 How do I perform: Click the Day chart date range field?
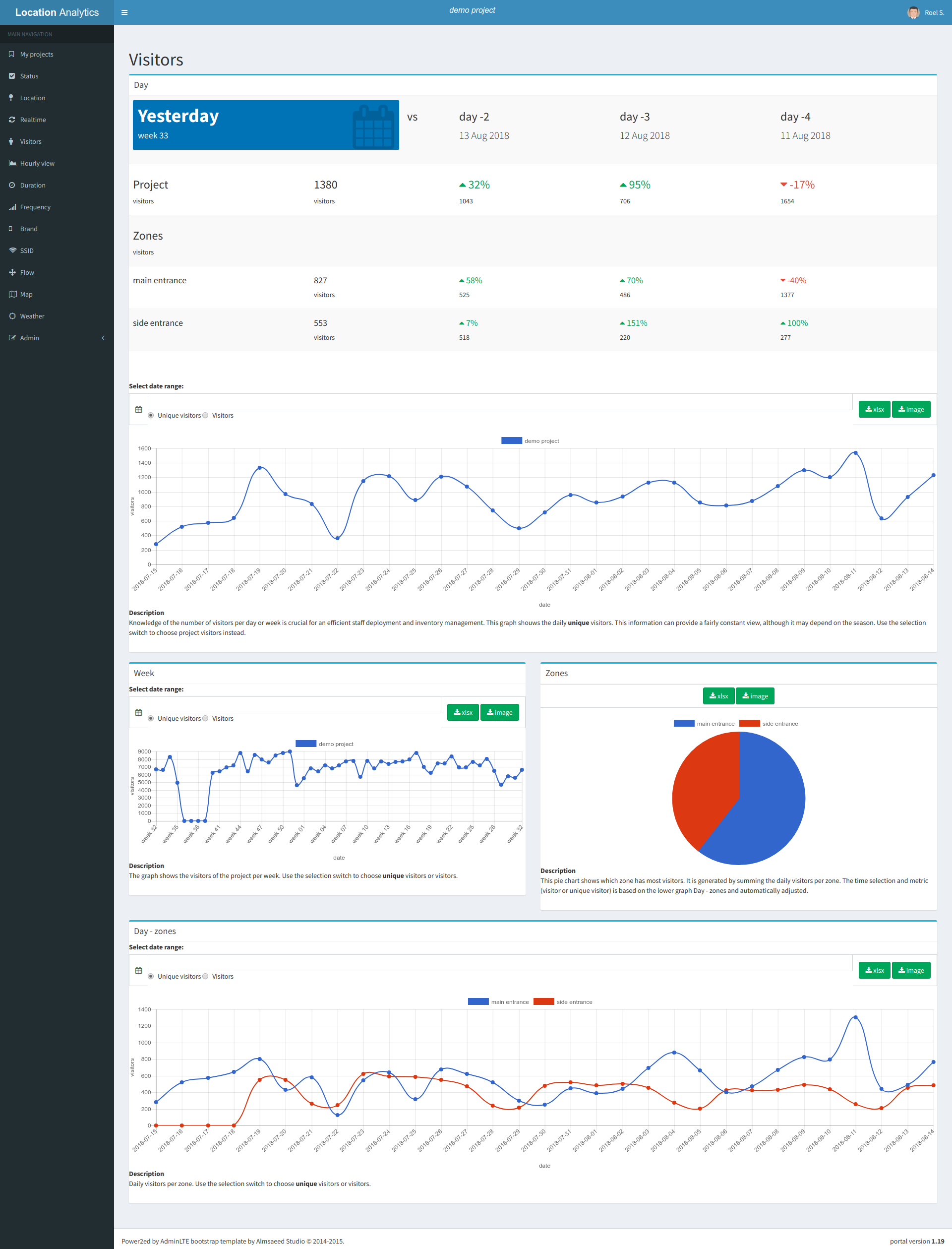pos(499,402)
